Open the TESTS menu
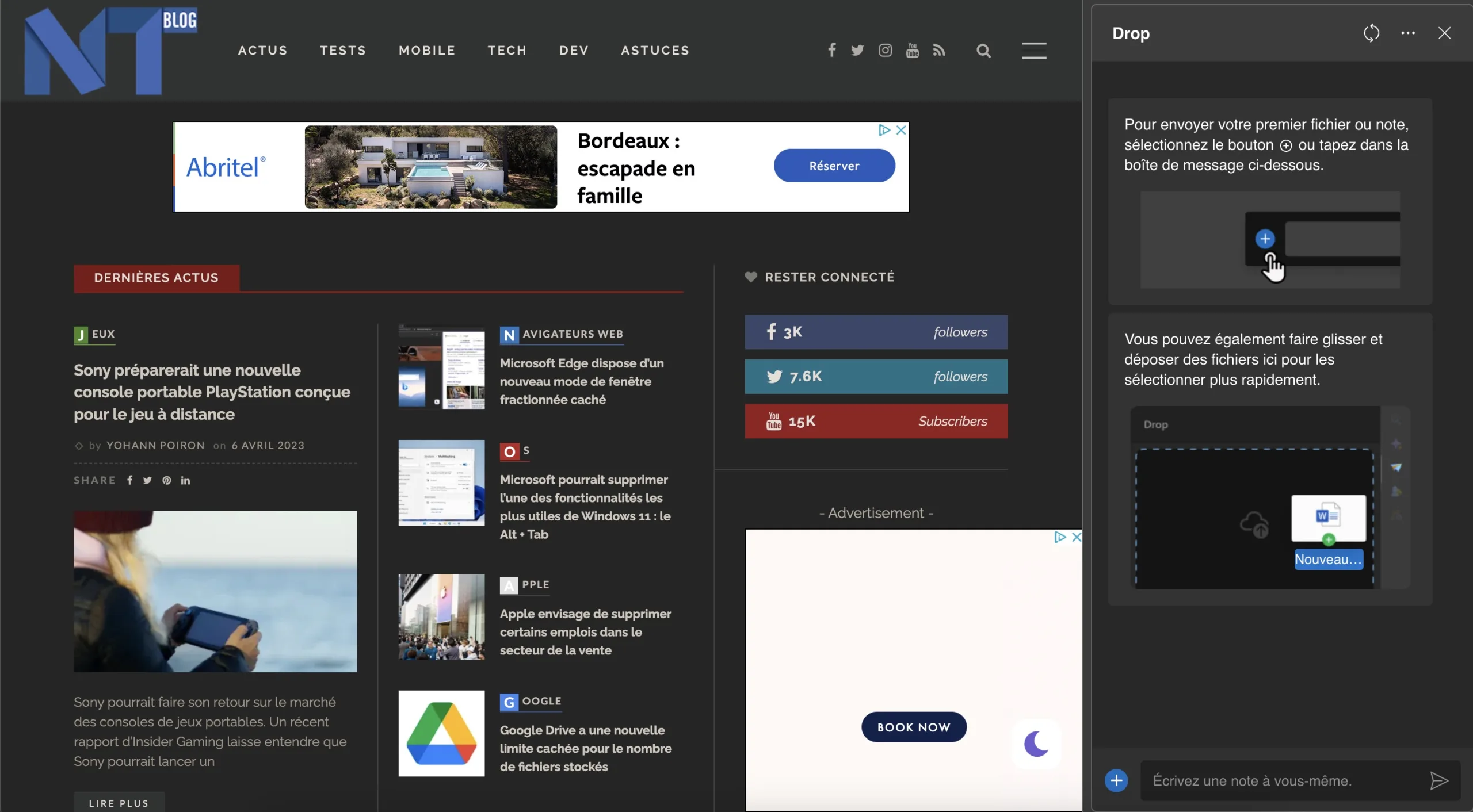 pyautogui.click(x=343, y=51)
